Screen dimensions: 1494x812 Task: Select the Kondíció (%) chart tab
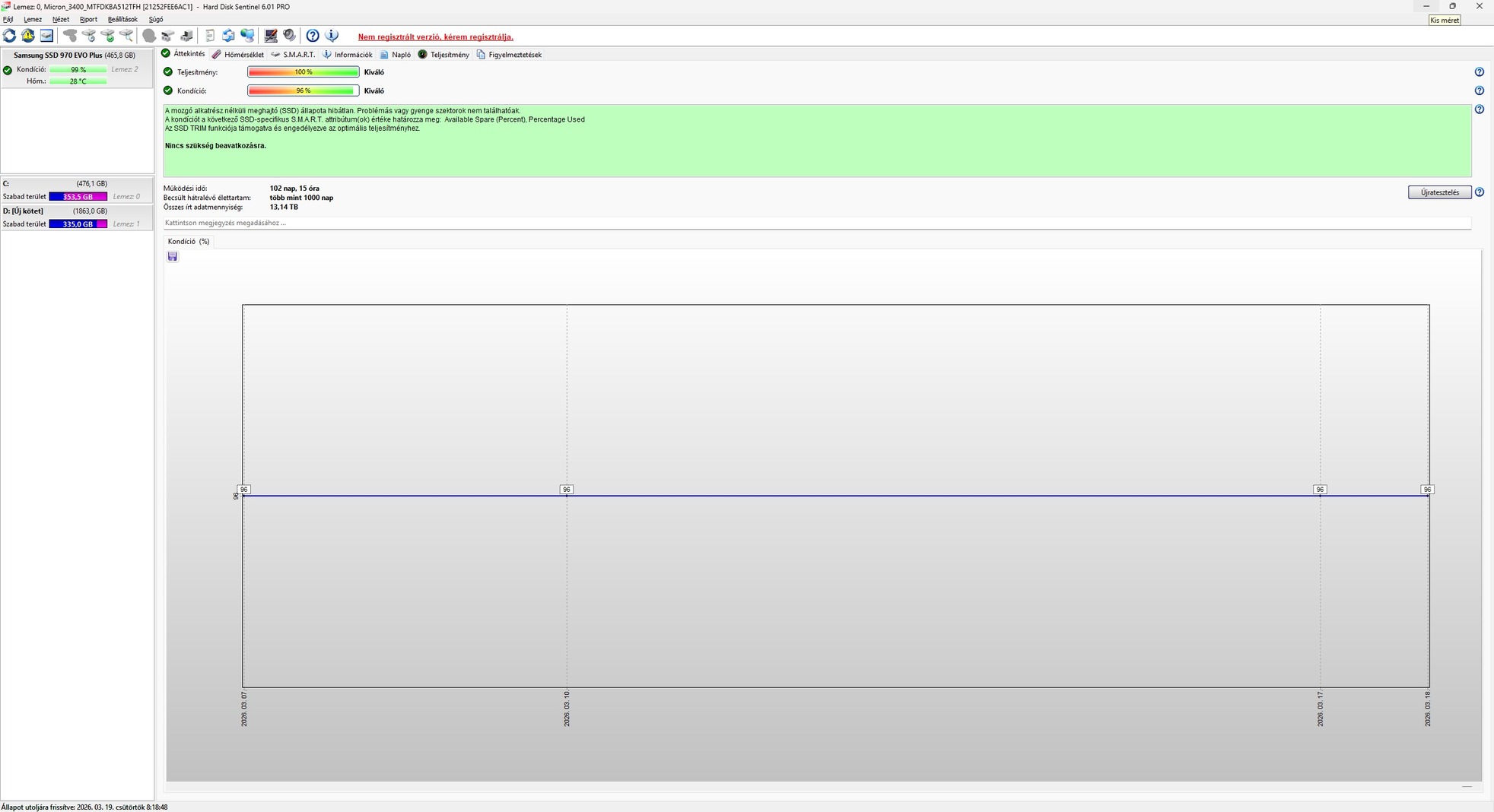pos(189,241)
